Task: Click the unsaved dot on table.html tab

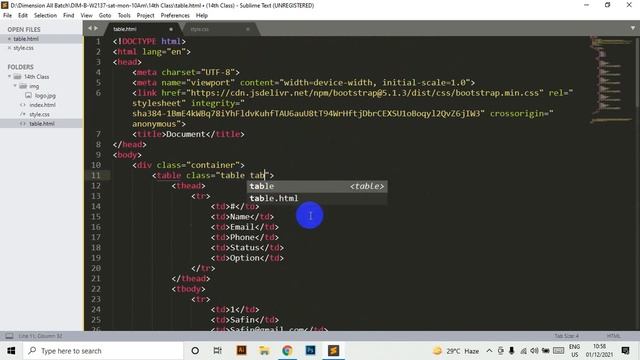Action: pyautogui.click(x=171, y=29)
